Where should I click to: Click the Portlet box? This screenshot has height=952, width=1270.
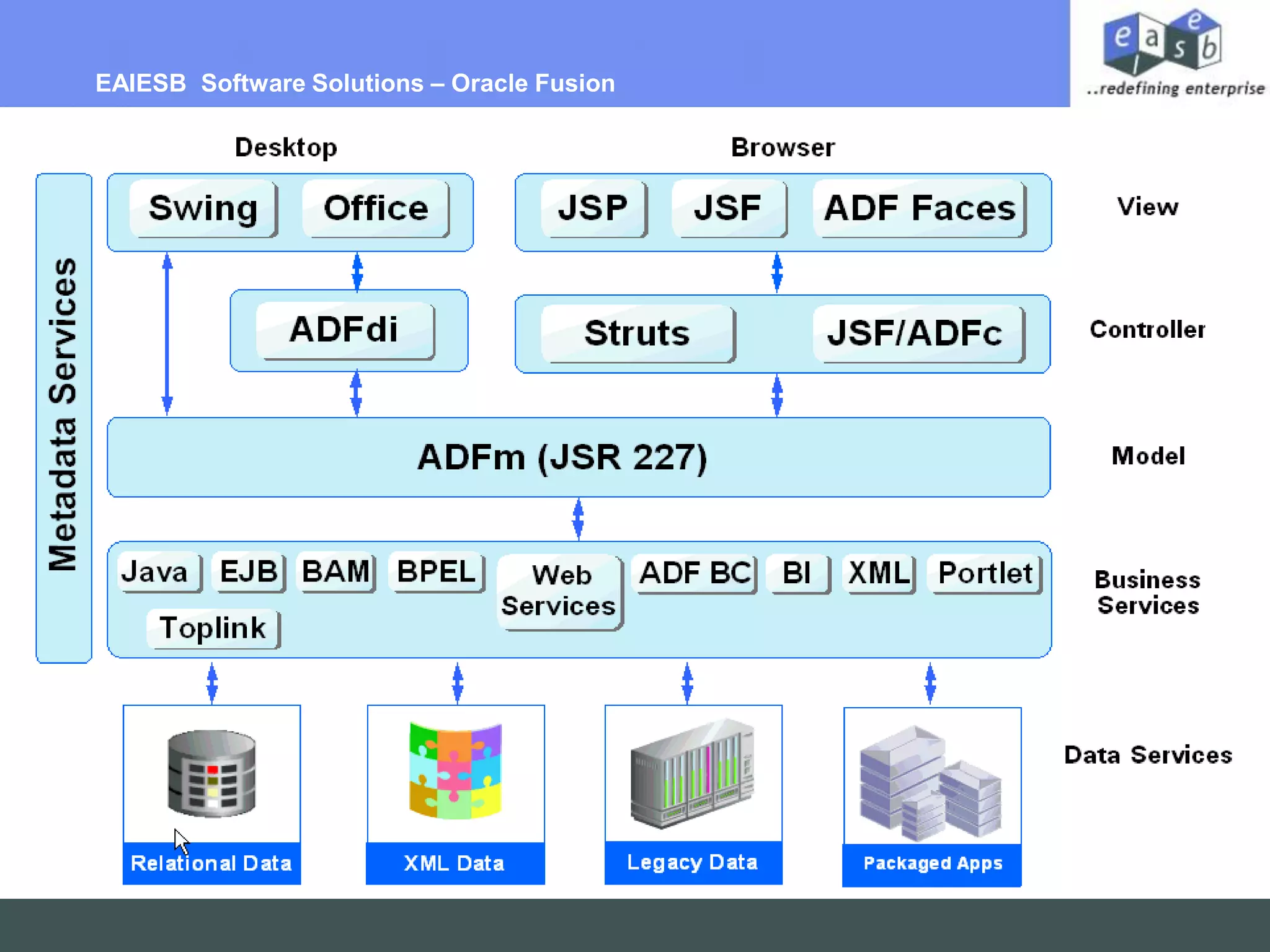(985, 573)
